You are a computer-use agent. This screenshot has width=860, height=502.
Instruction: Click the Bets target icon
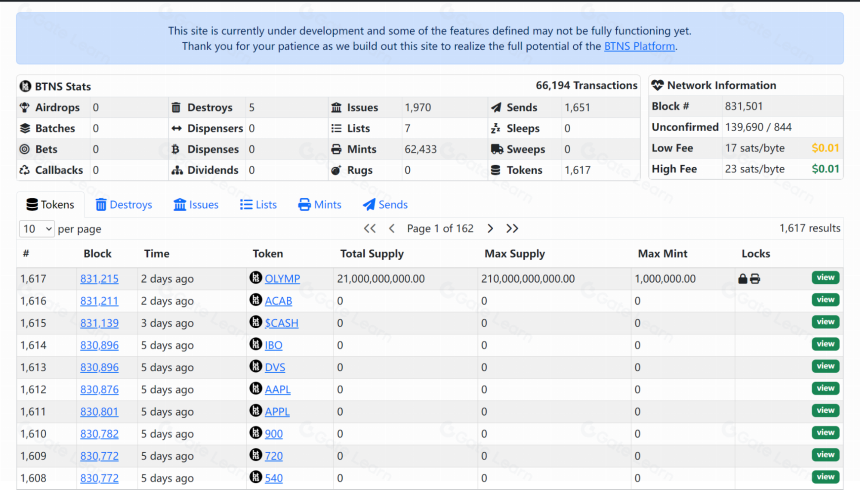pos(25,149)
